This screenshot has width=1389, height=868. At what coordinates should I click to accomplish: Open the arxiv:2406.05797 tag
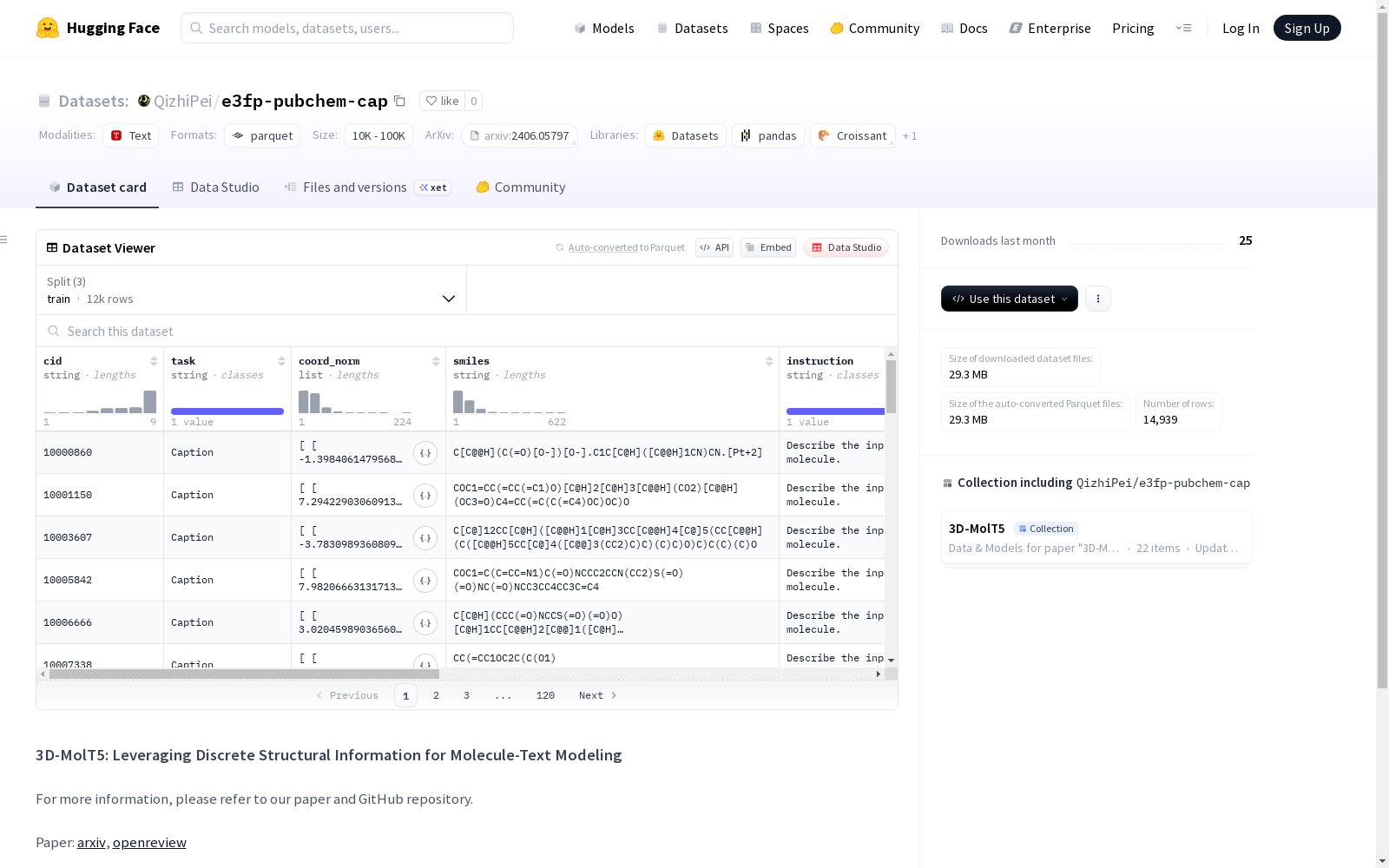pyautogui.click(x=519, y=135)
